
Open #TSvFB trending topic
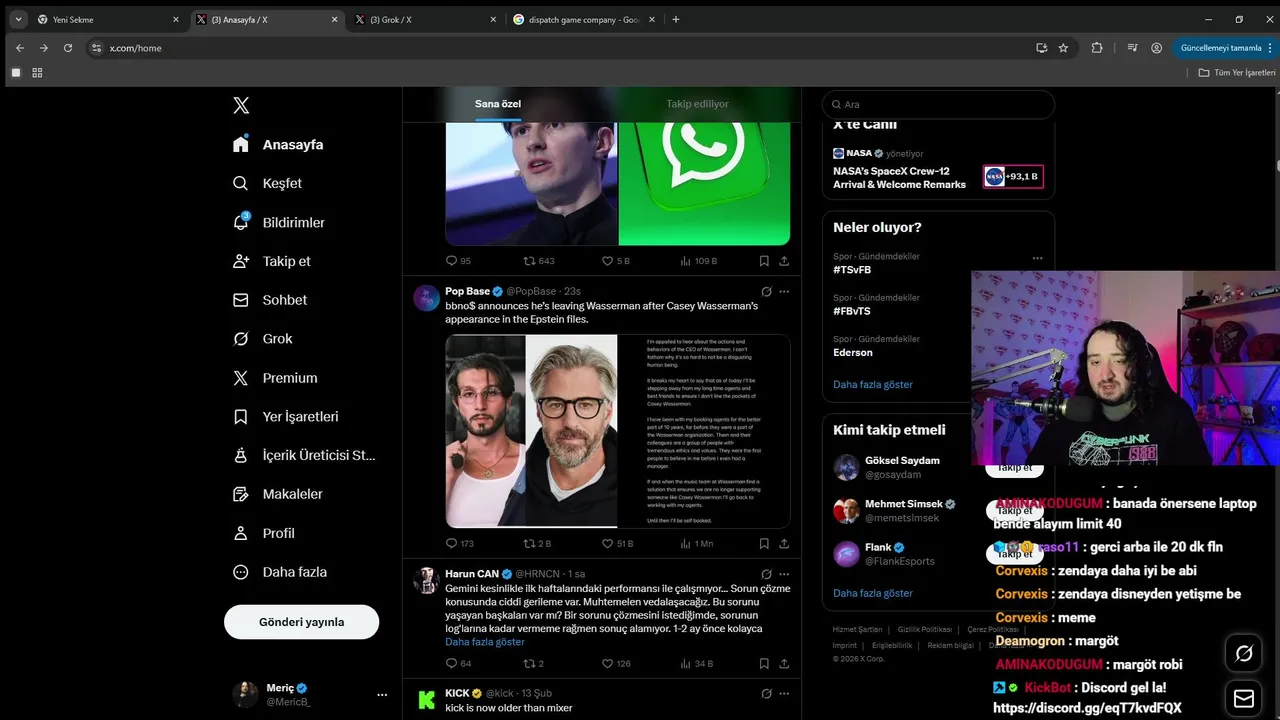click(x=852, y=270)
